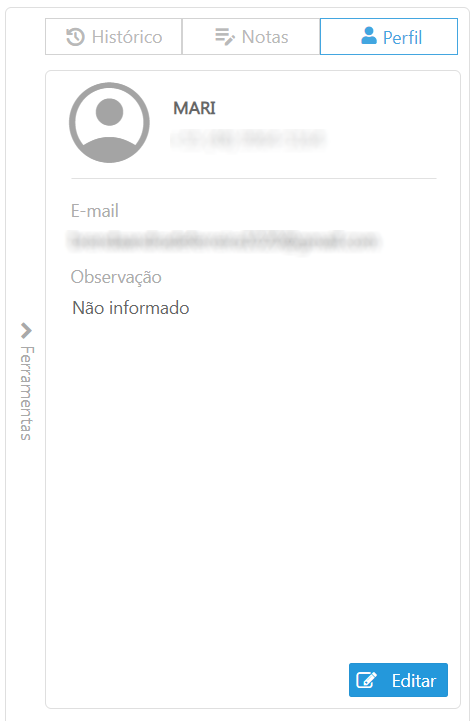This screenshot has width=476, height=721.
Task: Click the blue person icon in Perfil
Action: (x=369, y=35)
